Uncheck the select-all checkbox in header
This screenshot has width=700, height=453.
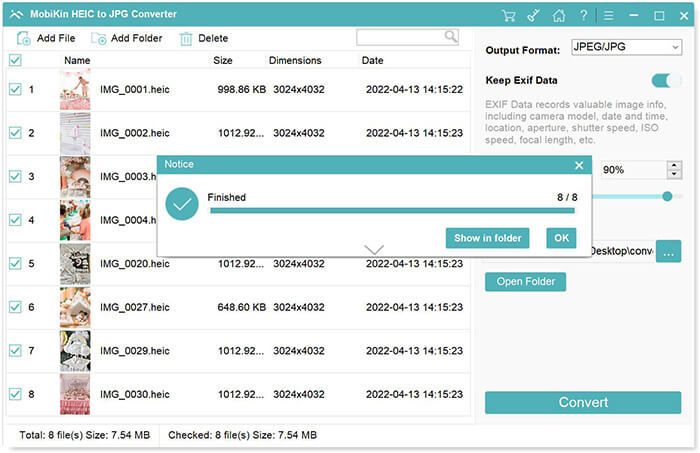click(15, 60)
